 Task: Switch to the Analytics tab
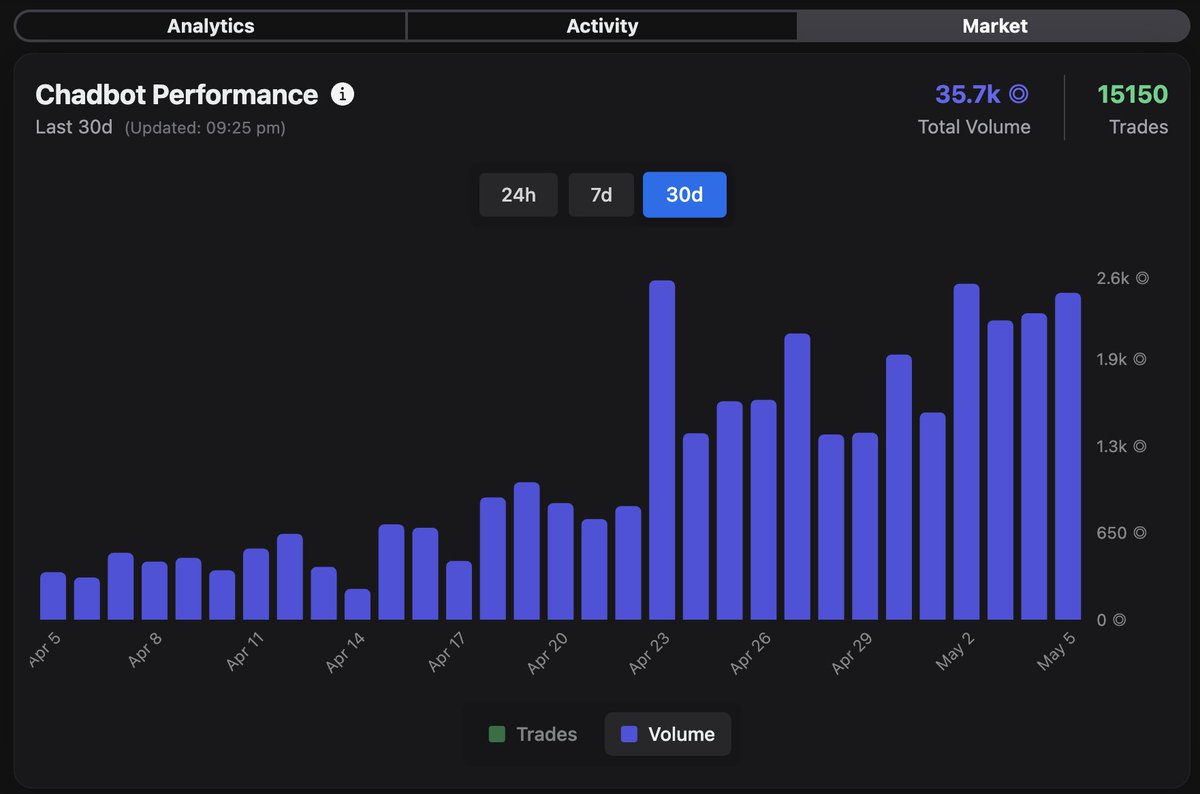tap(210, 26)
